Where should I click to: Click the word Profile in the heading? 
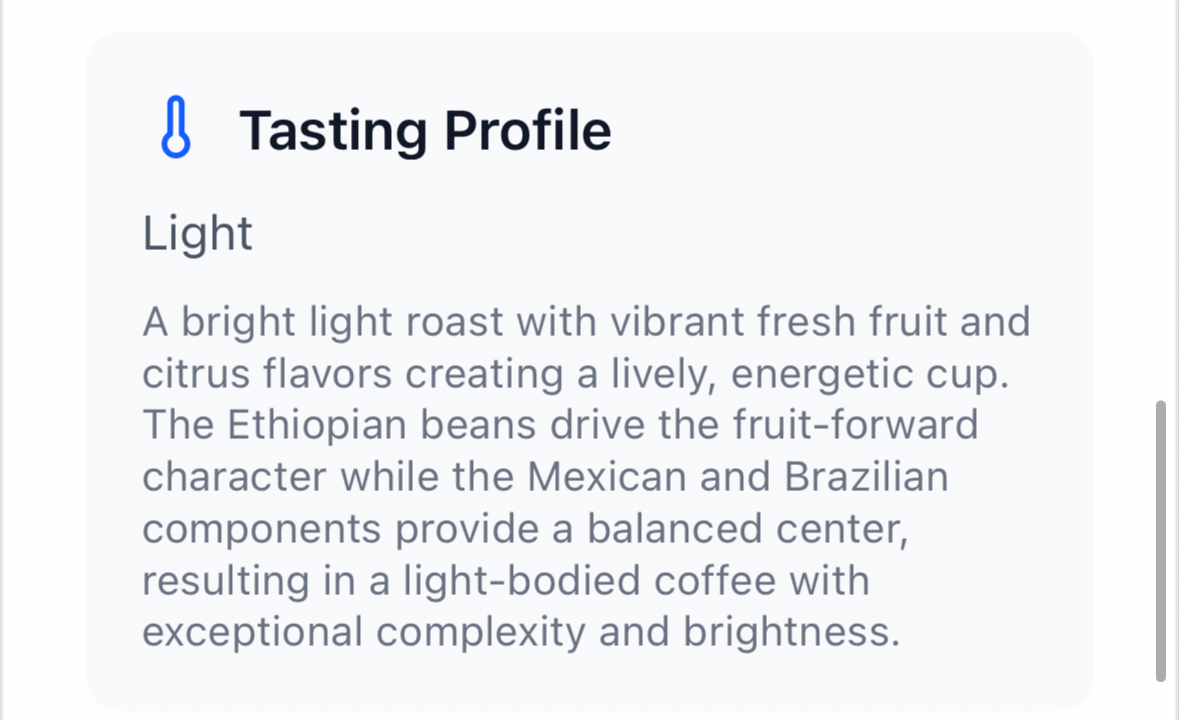coord(528,131)
